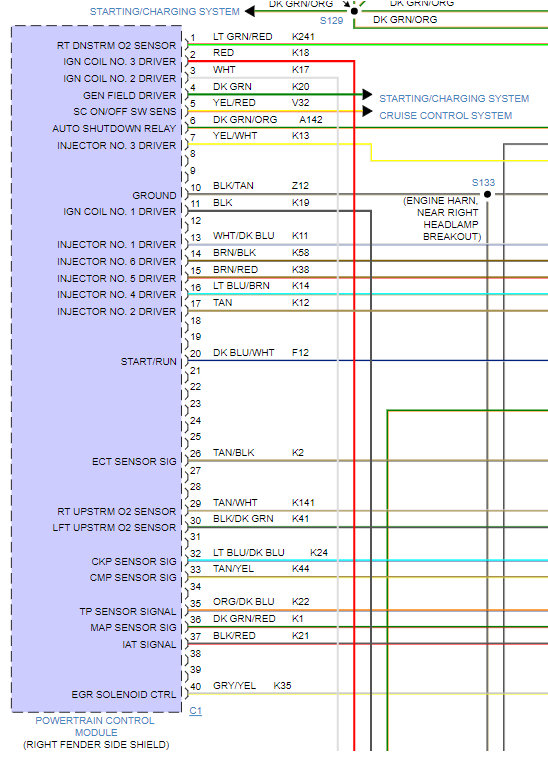Click the BLK/TAN wire color label
Image resolution: width=548 pixels, height=761 pixels.
coord(233,185)
